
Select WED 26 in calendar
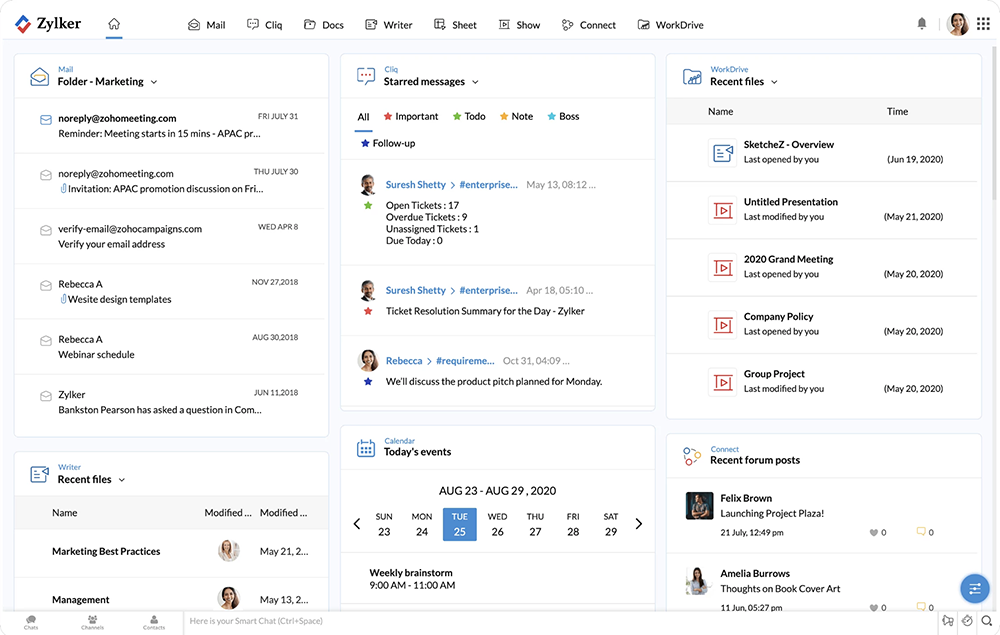[497, 524]
